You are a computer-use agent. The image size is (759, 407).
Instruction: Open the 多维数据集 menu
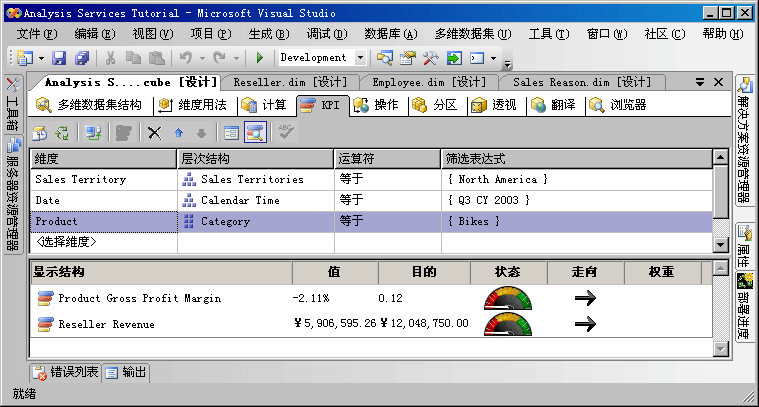coord(472,34)
